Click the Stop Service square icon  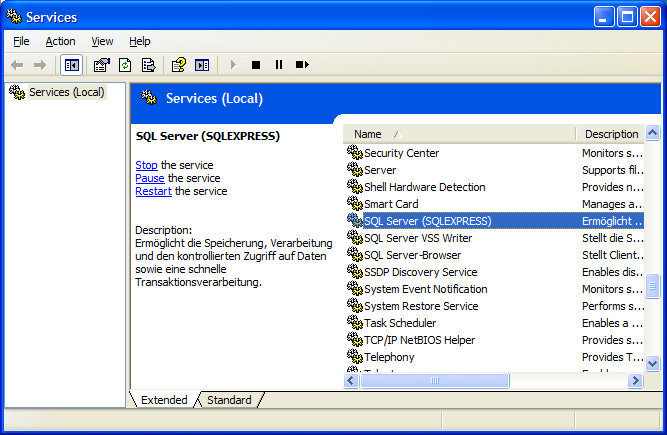tap(256, 65)
